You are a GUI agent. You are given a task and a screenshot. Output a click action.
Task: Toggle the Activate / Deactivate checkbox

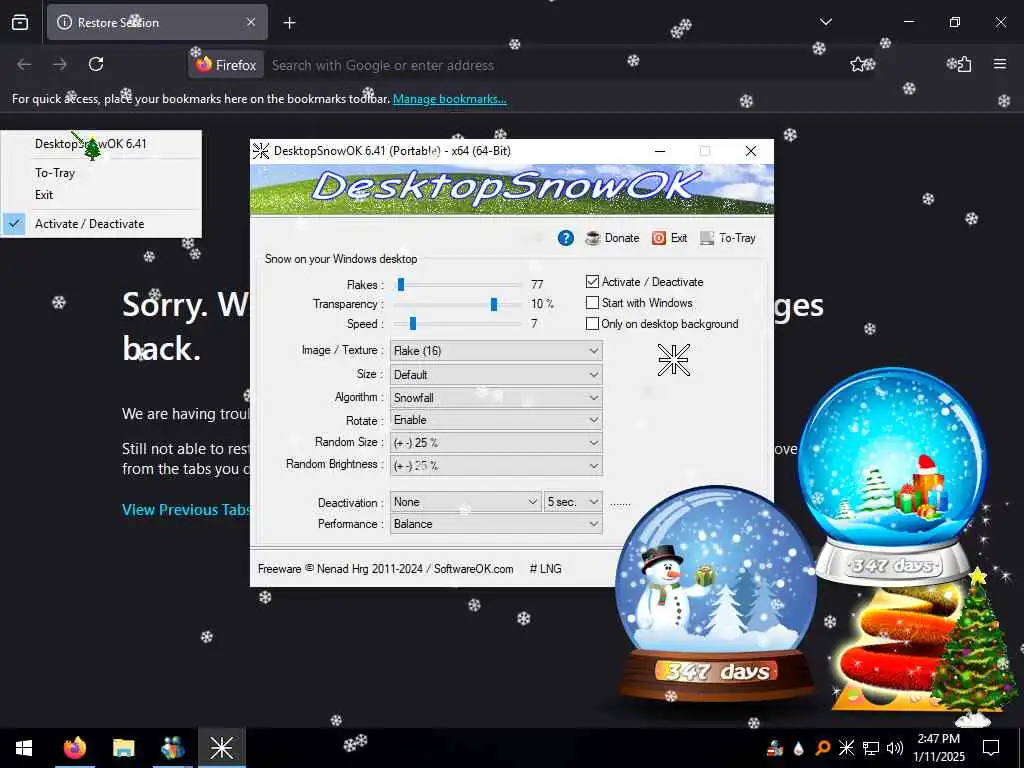[592, 281]
